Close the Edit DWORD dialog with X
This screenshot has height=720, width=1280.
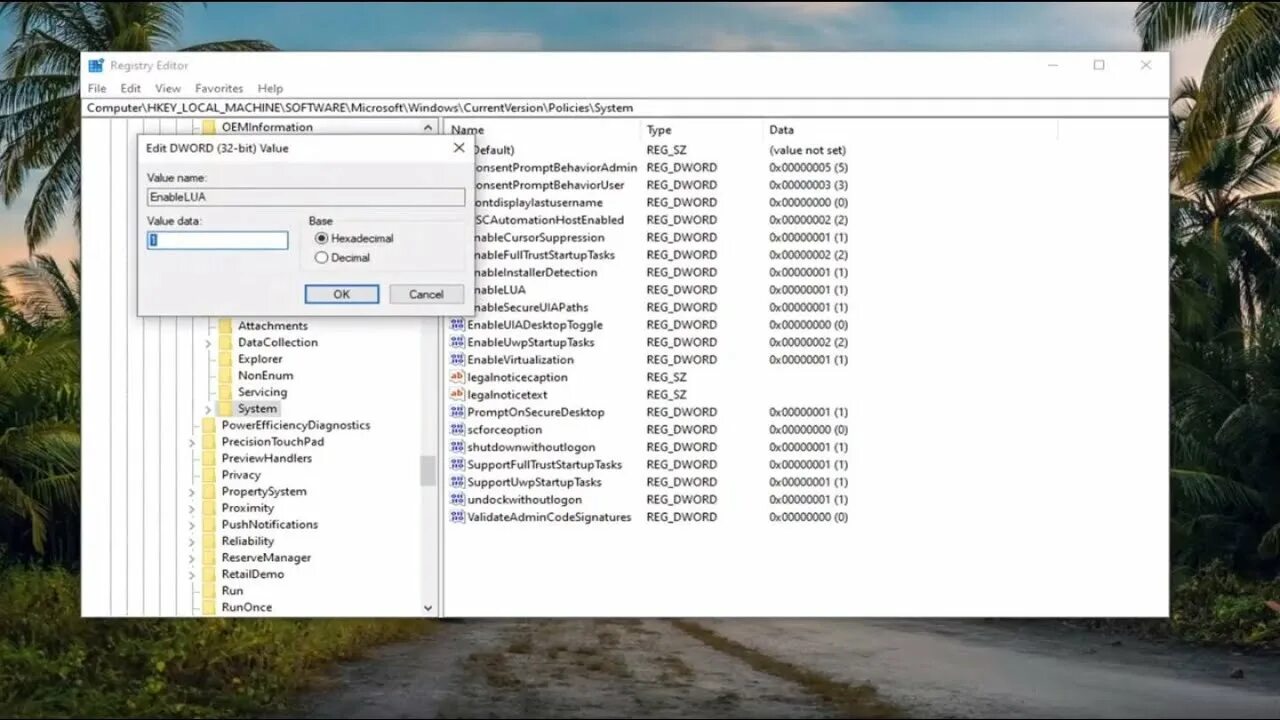coord(459,147)
